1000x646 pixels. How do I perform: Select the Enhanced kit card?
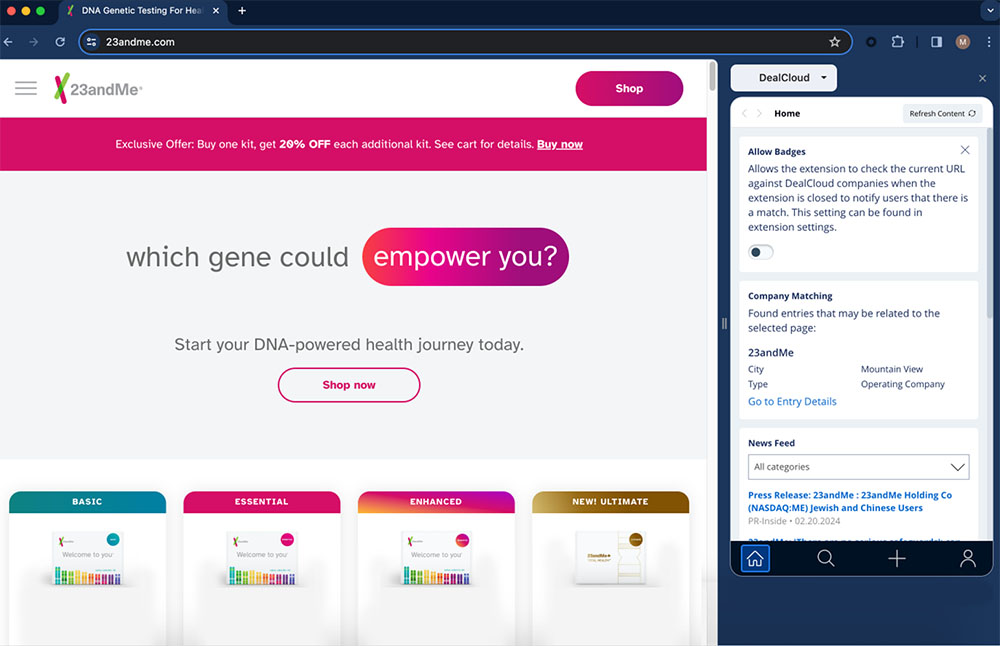[436, 568]
